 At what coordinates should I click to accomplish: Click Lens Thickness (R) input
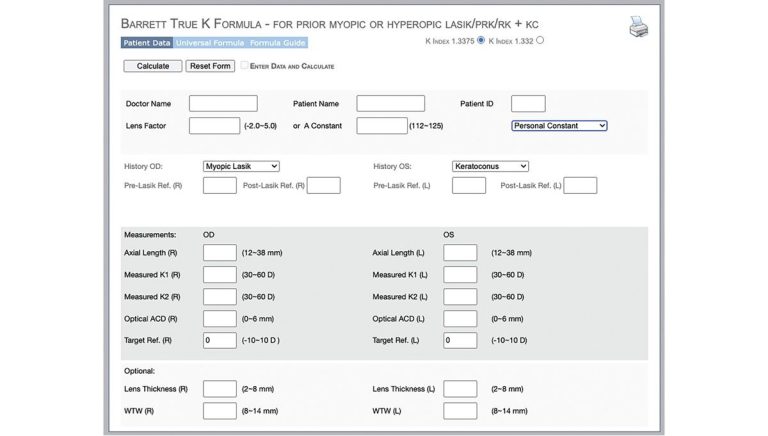220,388
